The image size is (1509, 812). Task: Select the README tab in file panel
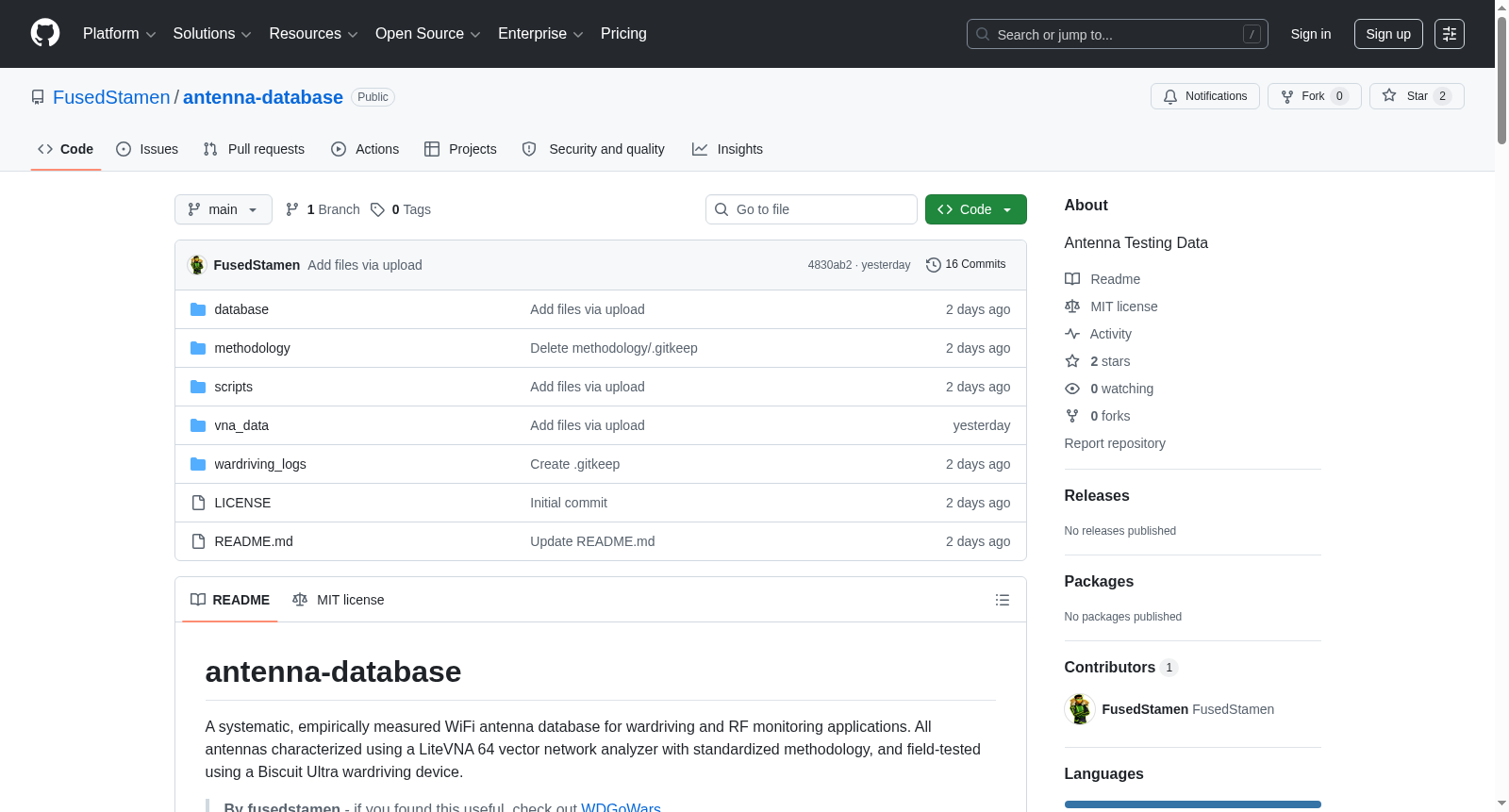click(x=230, y=600)
